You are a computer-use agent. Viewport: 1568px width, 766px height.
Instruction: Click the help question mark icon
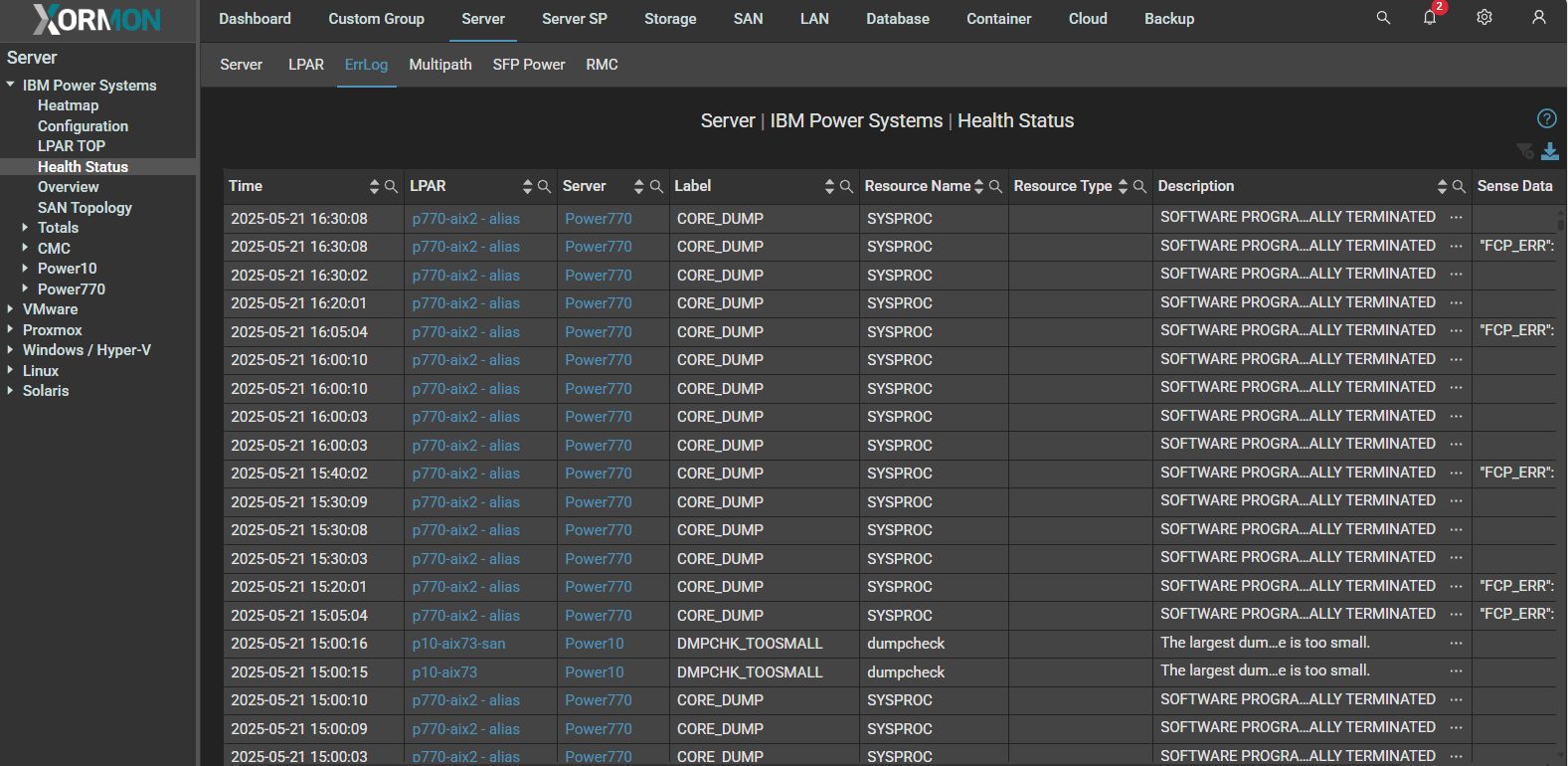coord(1547,118)
